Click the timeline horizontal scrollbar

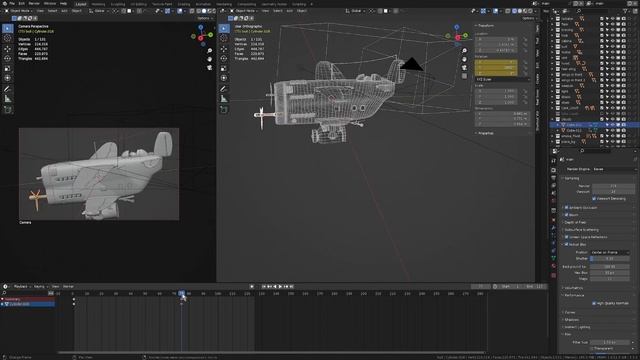tap(271, 352)
